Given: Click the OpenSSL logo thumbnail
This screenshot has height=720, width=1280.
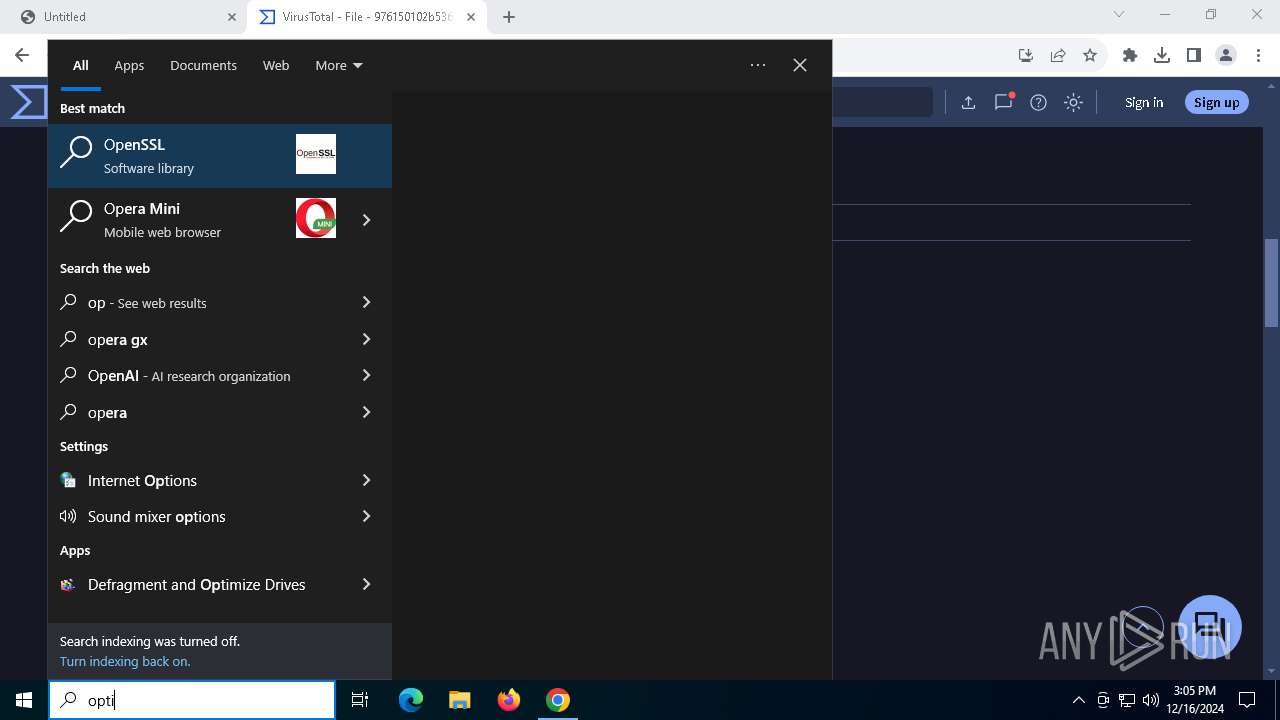Looking at the screenshot, I should click(x=316, y=154).
